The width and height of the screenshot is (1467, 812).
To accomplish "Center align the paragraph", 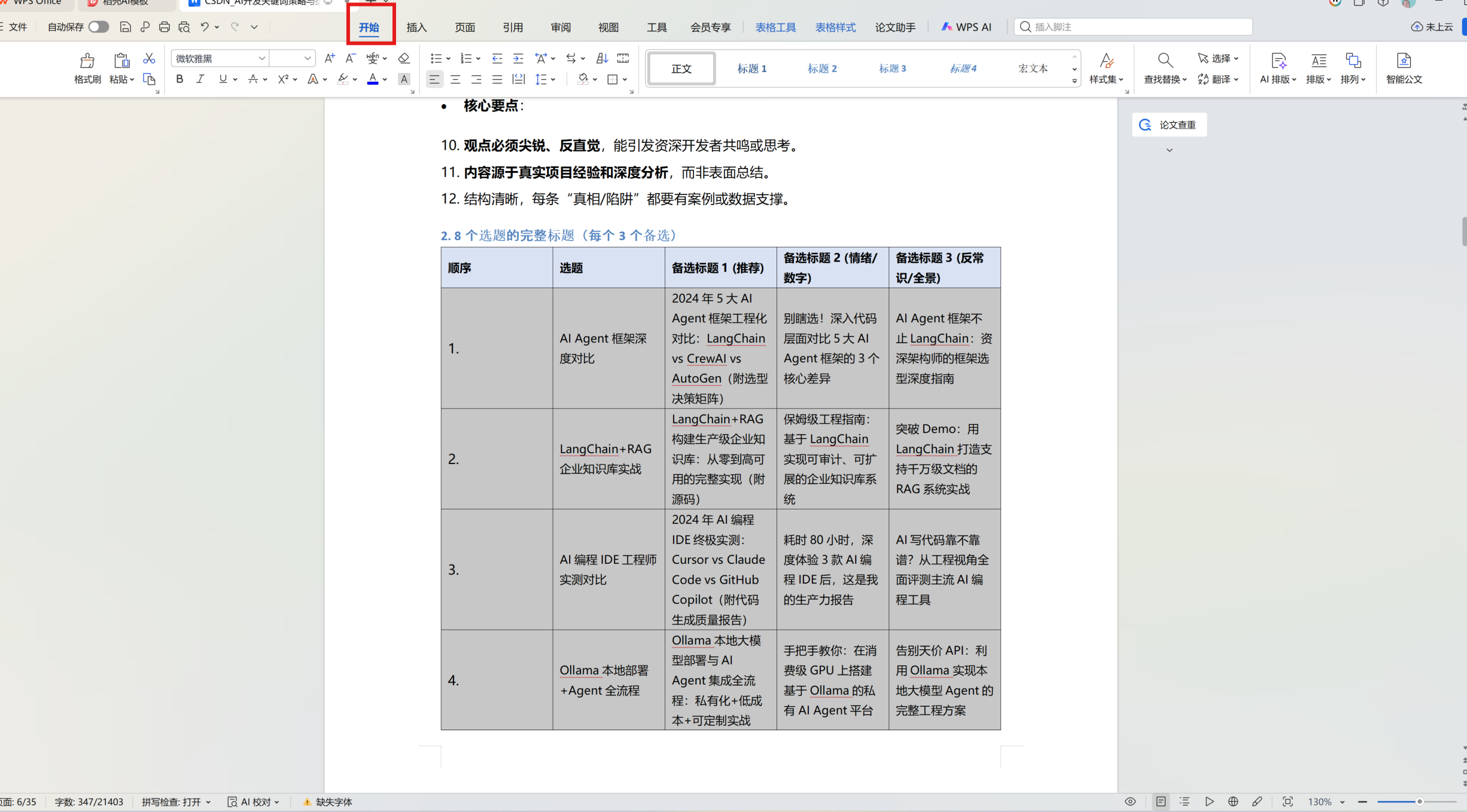I will coord(455,79).
